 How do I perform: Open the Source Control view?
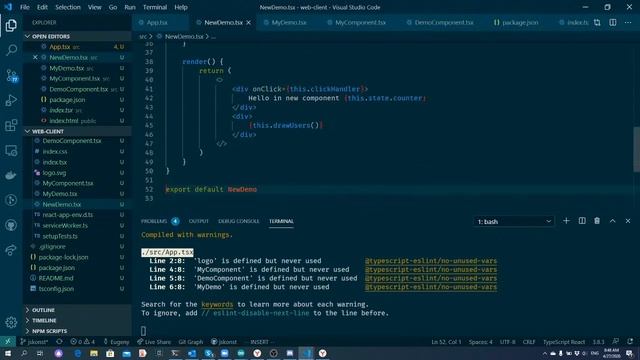11,76
